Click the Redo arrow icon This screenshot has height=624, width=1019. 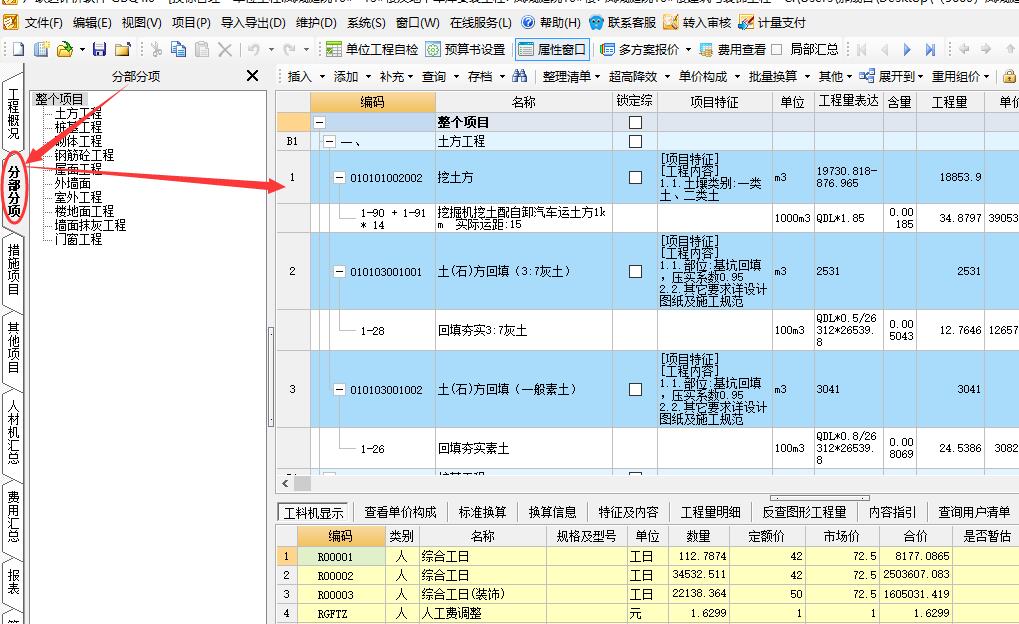tap(290, 49)
